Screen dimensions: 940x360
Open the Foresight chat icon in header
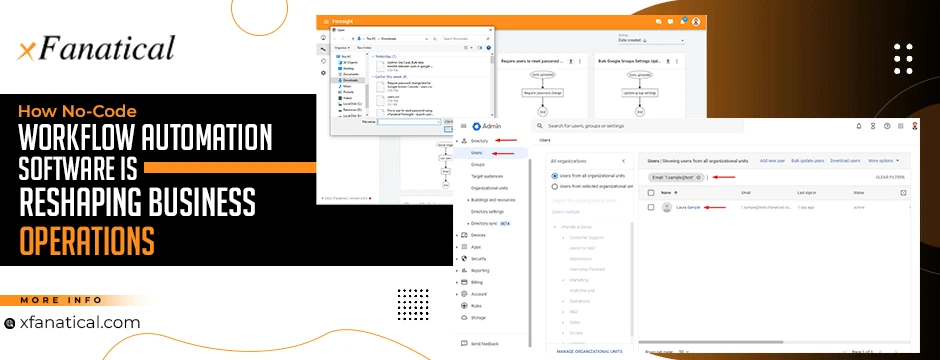(x=658, y=22)
